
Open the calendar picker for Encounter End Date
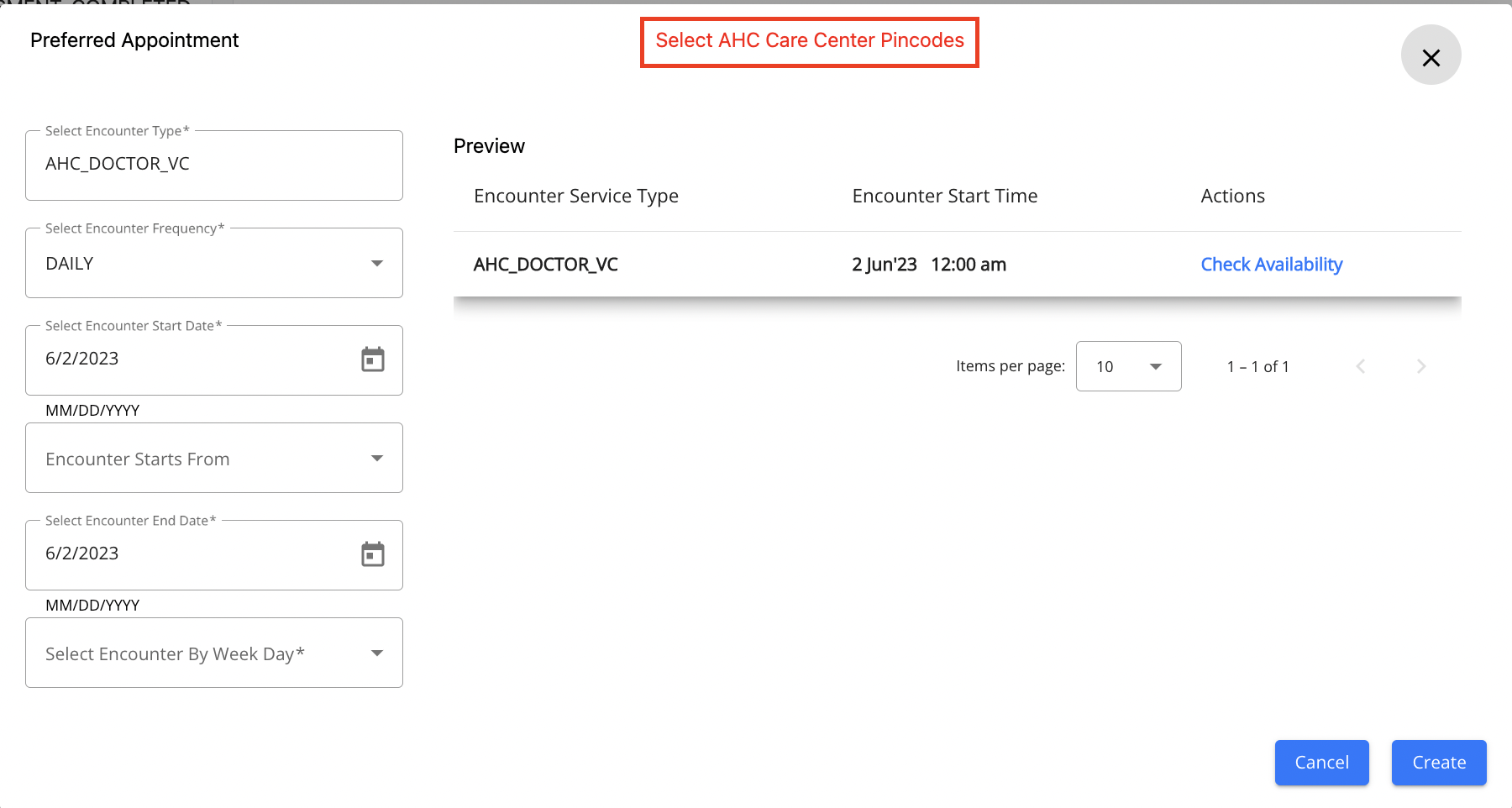(x=374, y=554)
